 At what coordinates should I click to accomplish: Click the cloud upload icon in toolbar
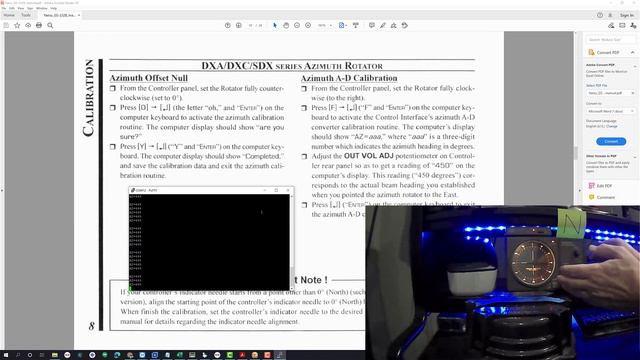coord(28,25)
